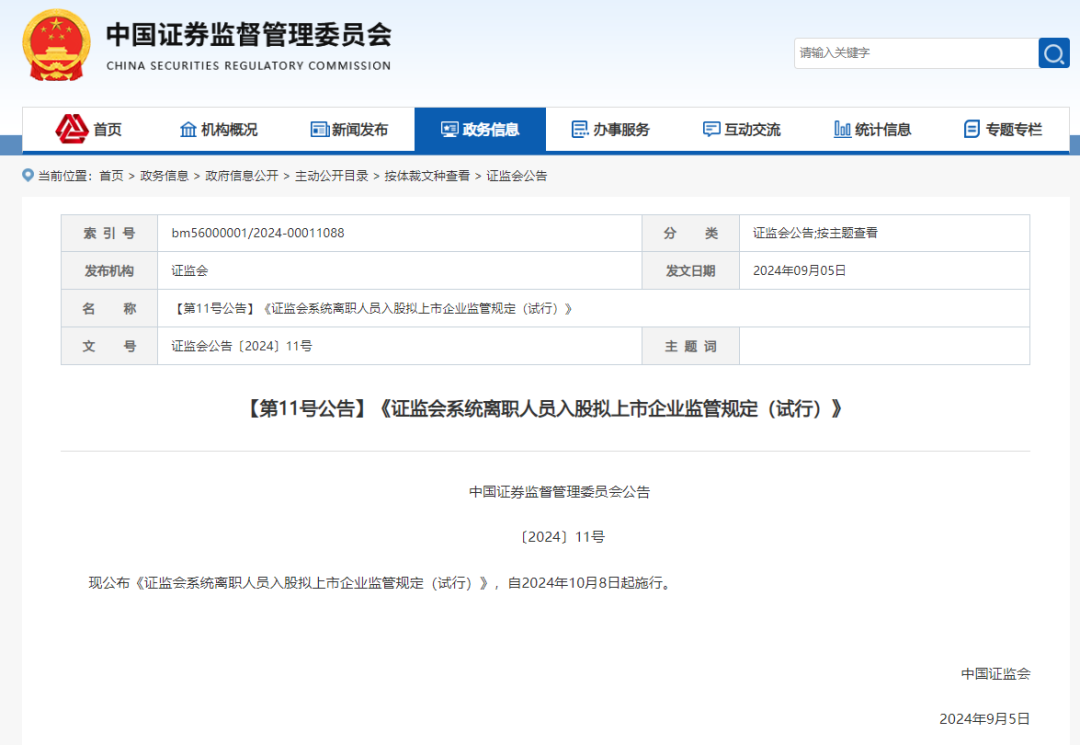The width and height of the screenshot is (1080, 745).
Task: Click the 发布机构 label cell
Action: tap(110, 271)
